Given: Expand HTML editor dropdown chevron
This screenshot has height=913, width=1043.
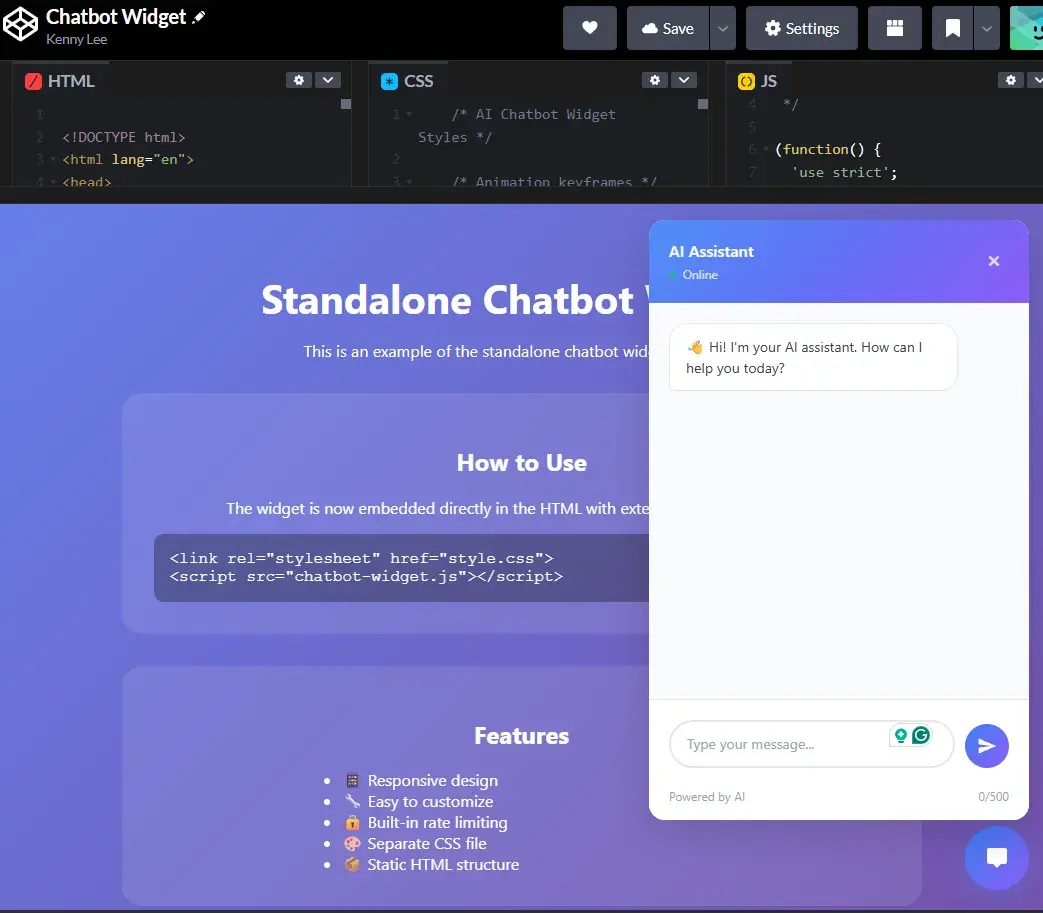Looking at the screenshot, I should click(328, 80).
